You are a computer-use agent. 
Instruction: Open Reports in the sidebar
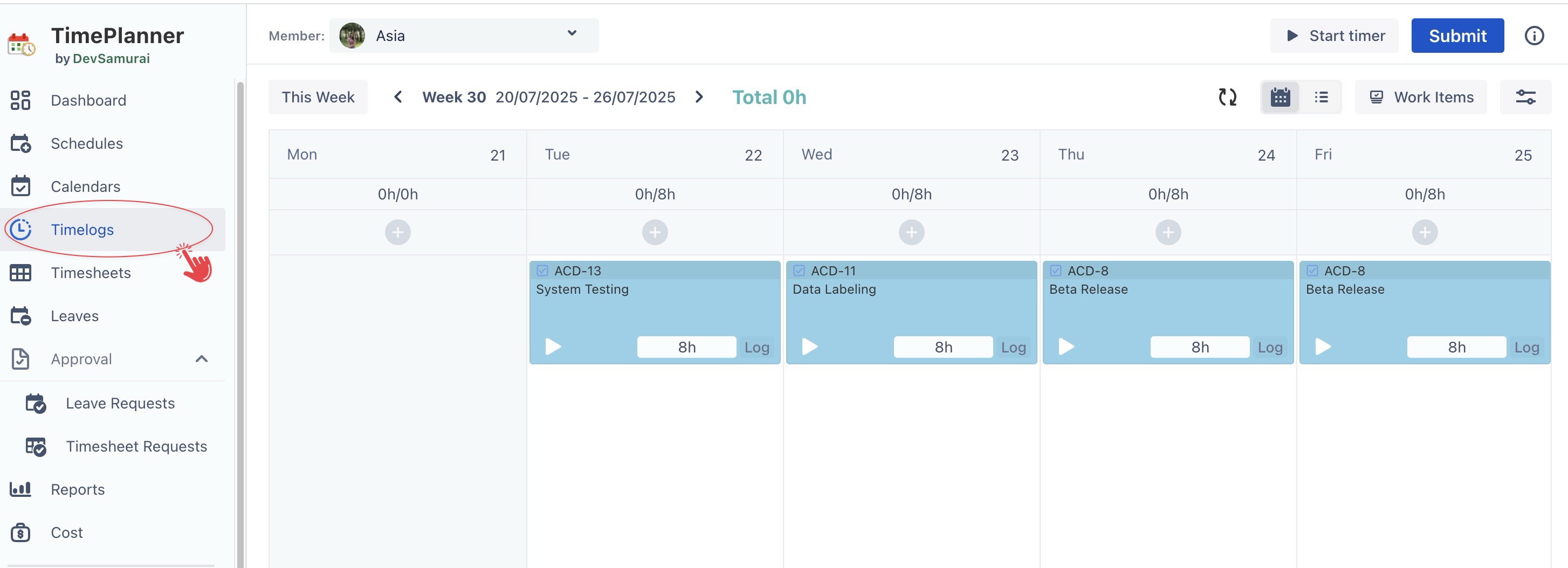point(77,489)
